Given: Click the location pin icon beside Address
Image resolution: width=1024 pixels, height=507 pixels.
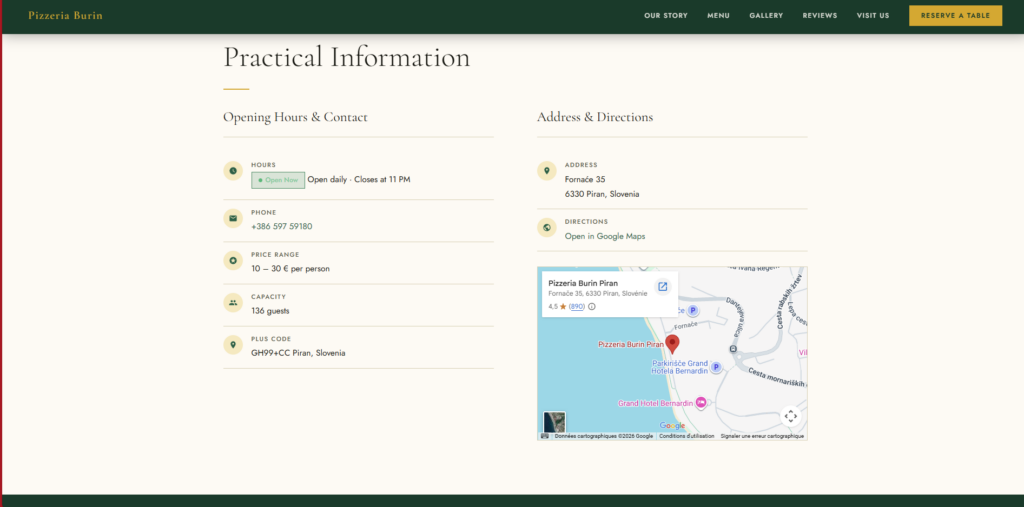Looking at the screenshot, I should tap(547, 171).
